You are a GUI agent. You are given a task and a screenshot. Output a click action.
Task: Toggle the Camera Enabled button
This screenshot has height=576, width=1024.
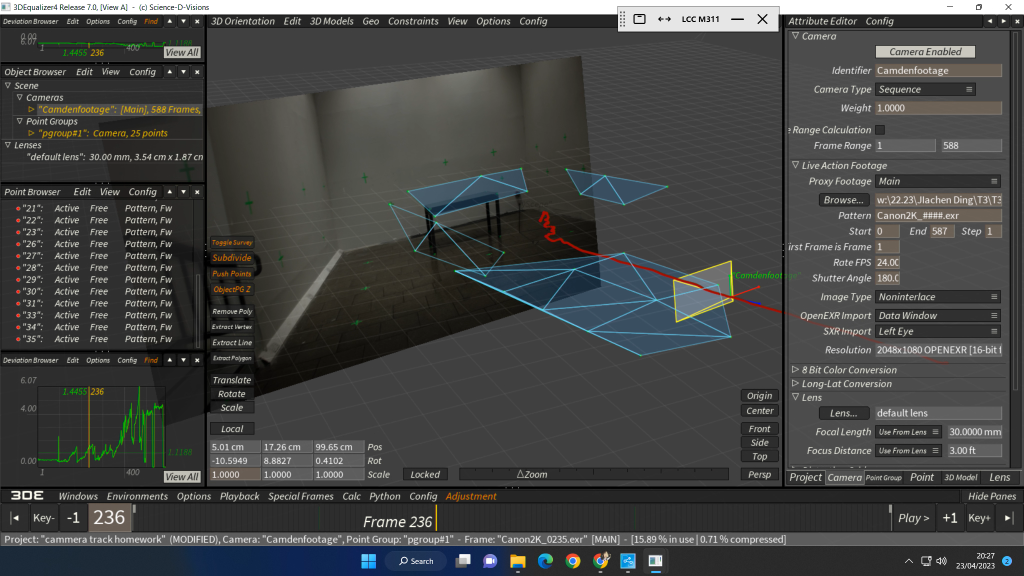[x=925, y=52]
